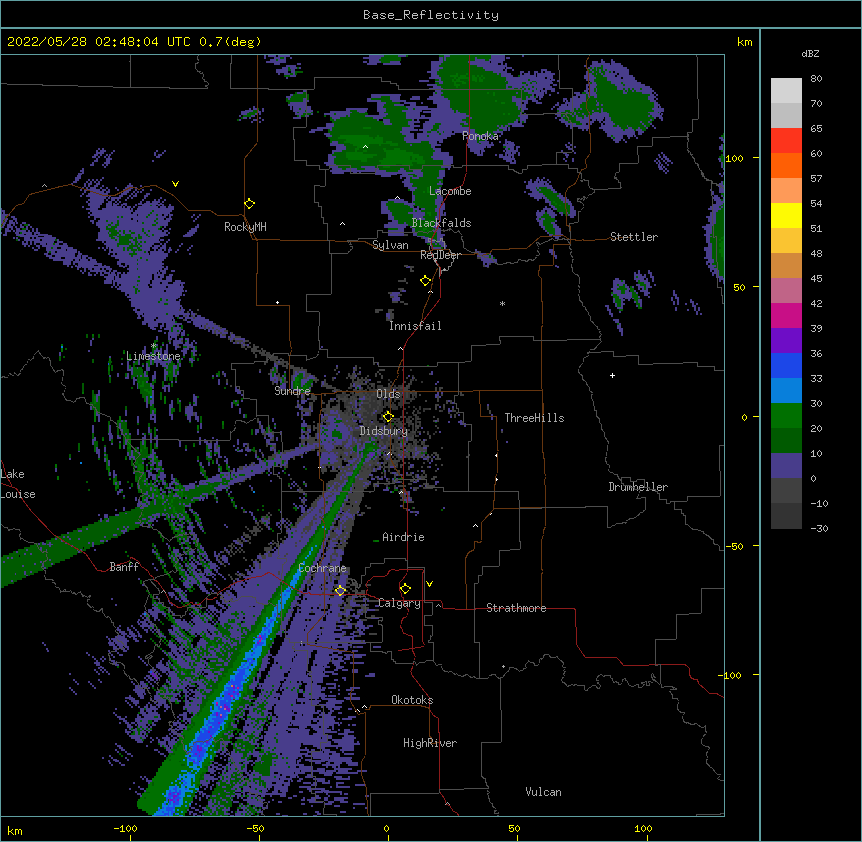Image resolution: width=862 pixels, height=842 pixels.
Task: Click the white asterisk marker east of Innisfail
Action: coord(502,303)
